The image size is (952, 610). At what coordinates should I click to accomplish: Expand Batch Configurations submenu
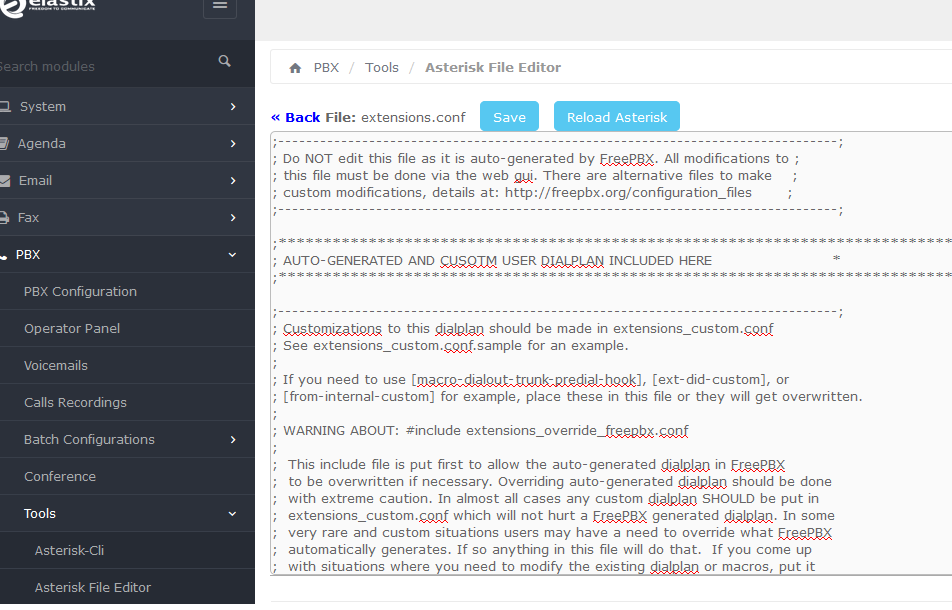point(233,440)
